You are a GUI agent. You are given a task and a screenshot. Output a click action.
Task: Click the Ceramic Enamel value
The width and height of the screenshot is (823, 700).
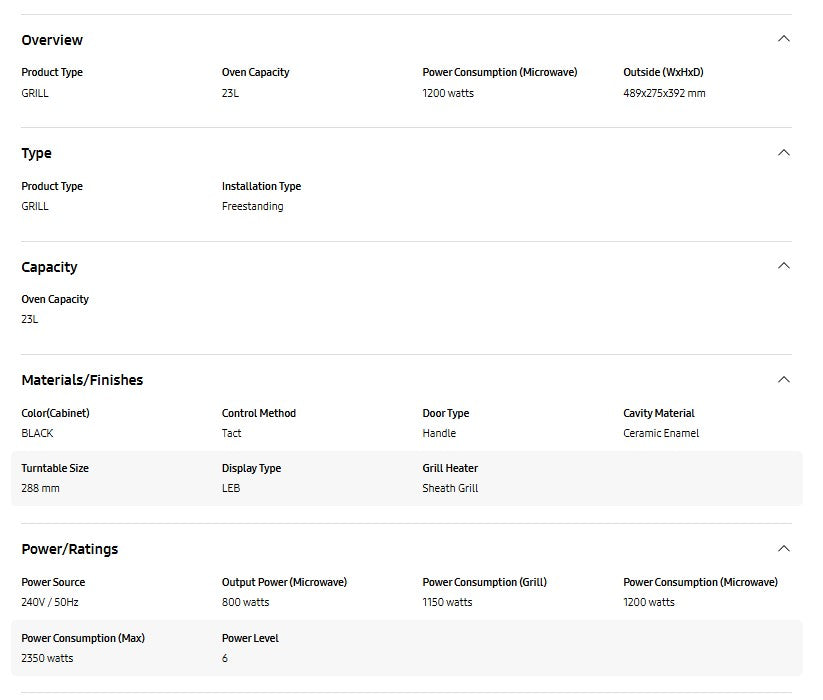pyautogui.click(x=661, y=433)
